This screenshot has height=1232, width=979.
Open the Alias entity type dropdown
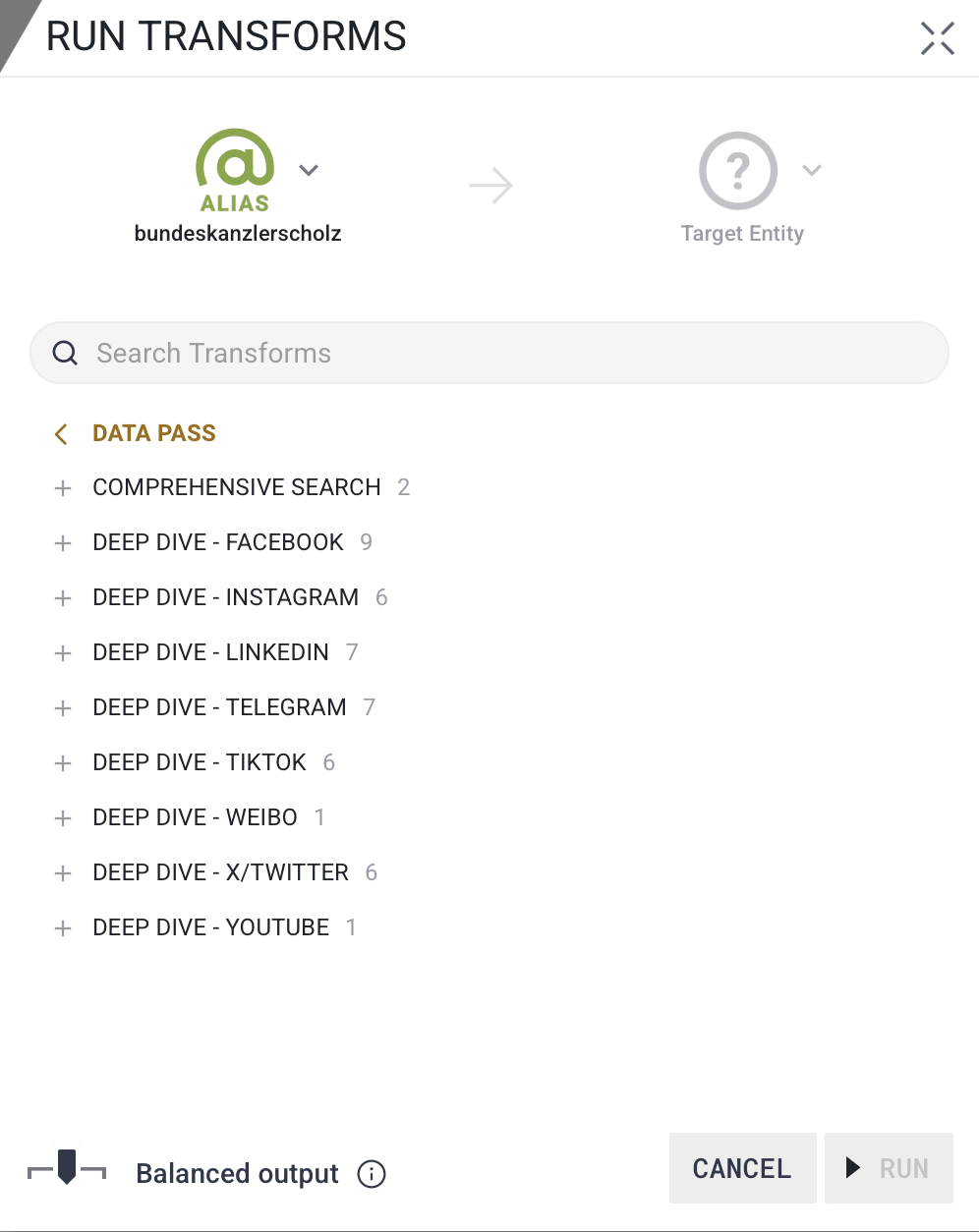[309, 170]
